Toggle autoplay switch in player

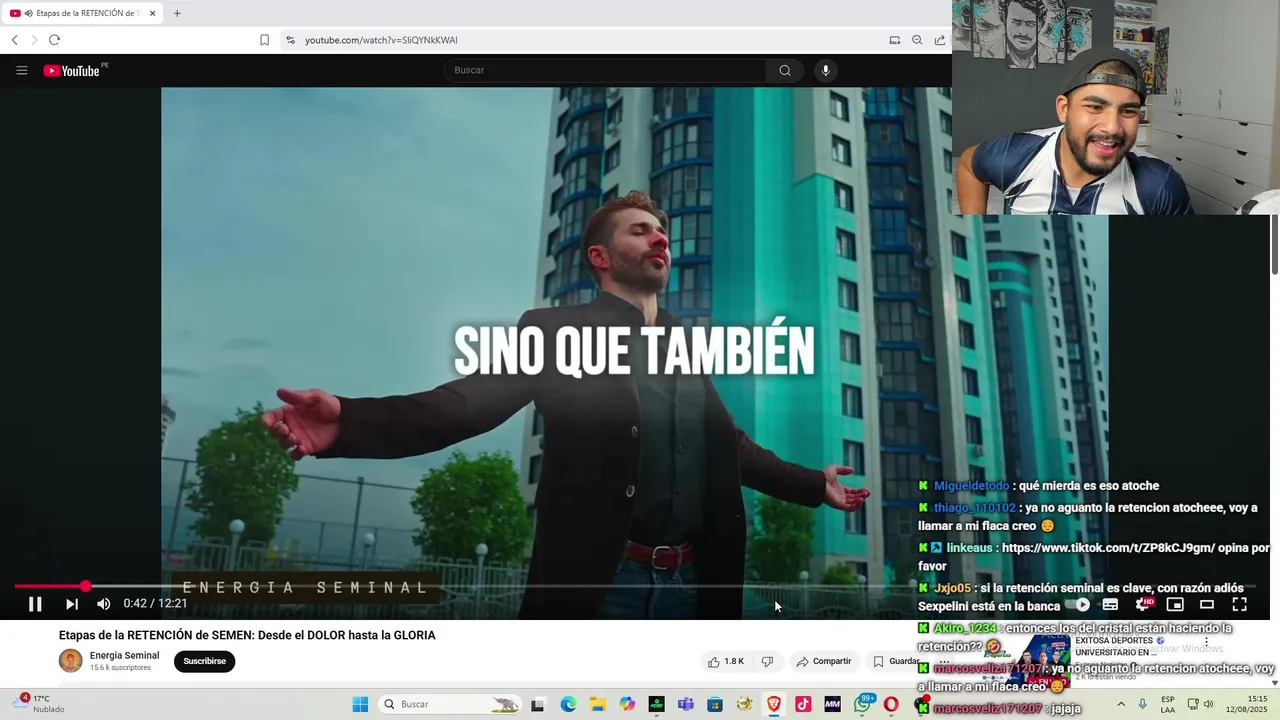point(1077,604)
